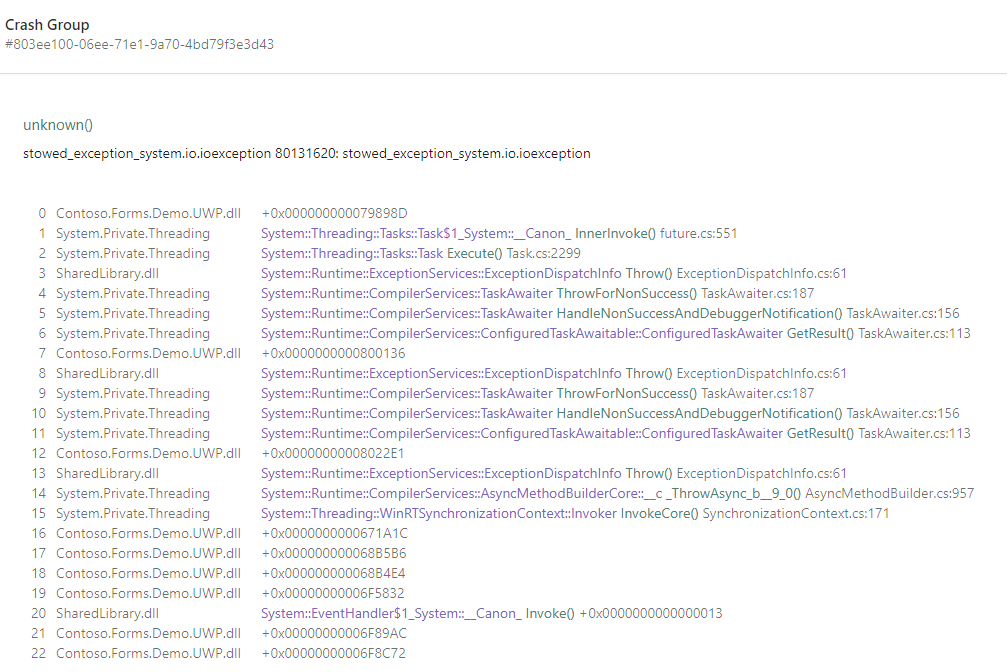Open frame 6 ConfiguredTaskAwaiter GetResult() link
Viewport: 1007px width, 672px height.
pos(616,333)
